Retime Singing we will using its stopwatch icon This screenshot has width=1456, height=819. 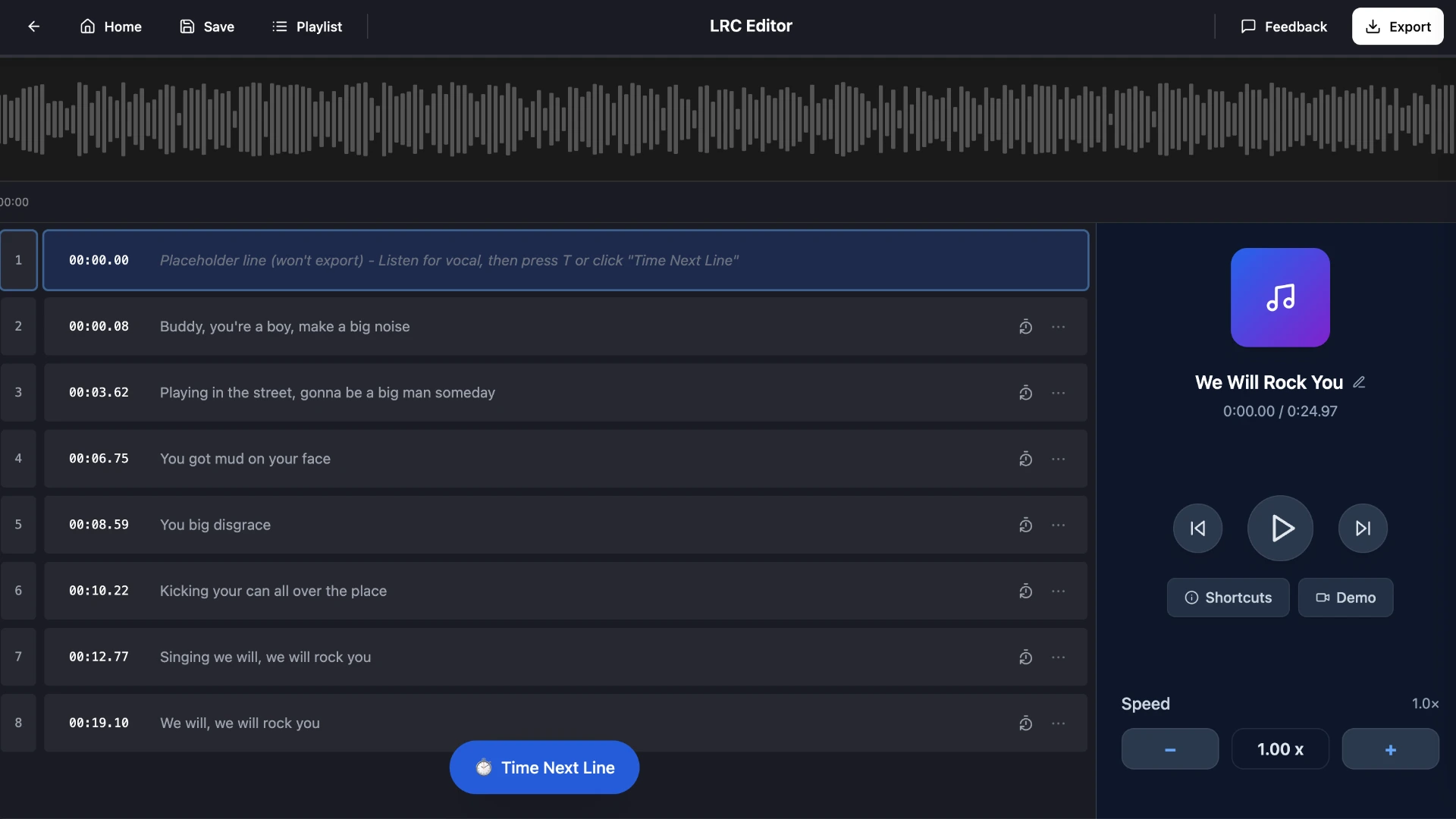1025,657
